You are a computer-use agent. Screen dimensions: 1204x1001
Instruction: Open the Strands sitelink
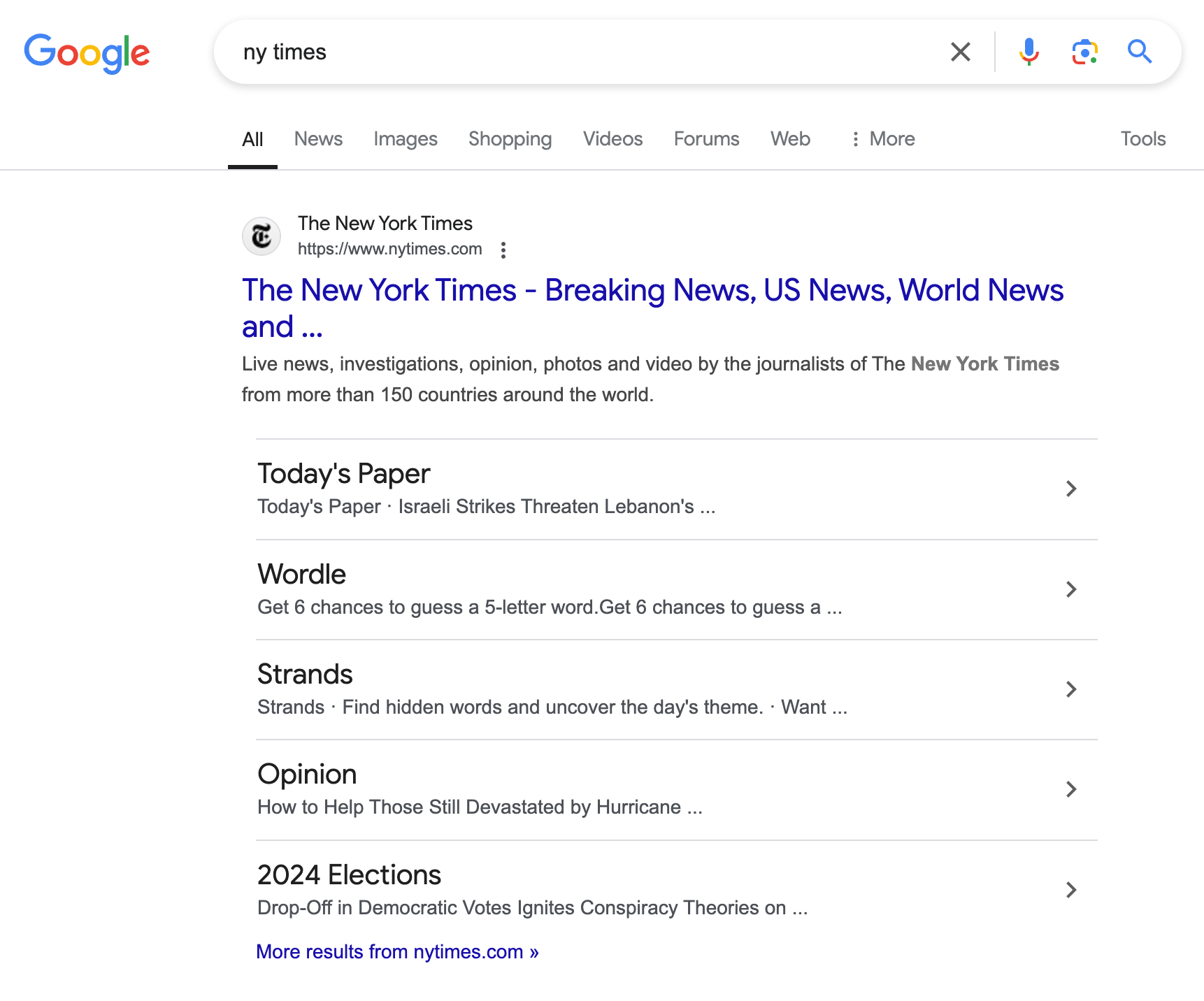(x=305, y=675)
